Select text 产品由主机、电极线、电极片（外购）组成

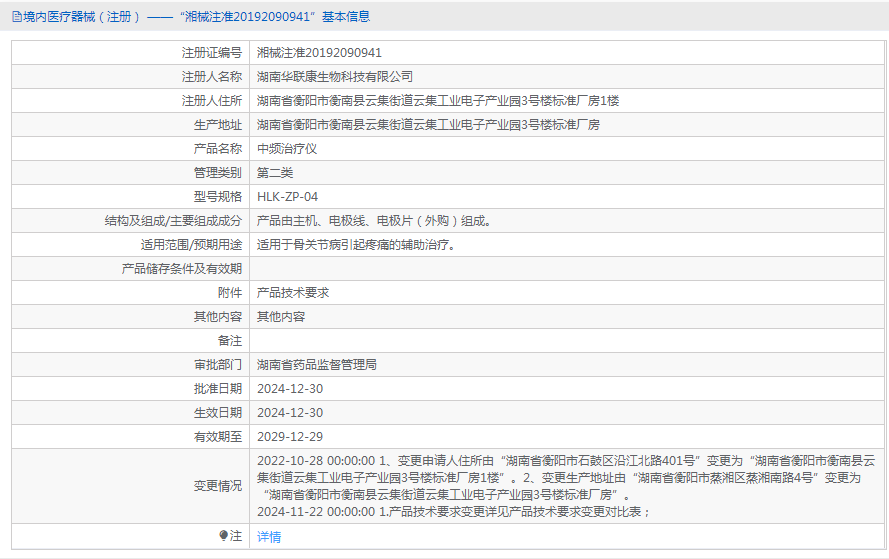point(374,221)
